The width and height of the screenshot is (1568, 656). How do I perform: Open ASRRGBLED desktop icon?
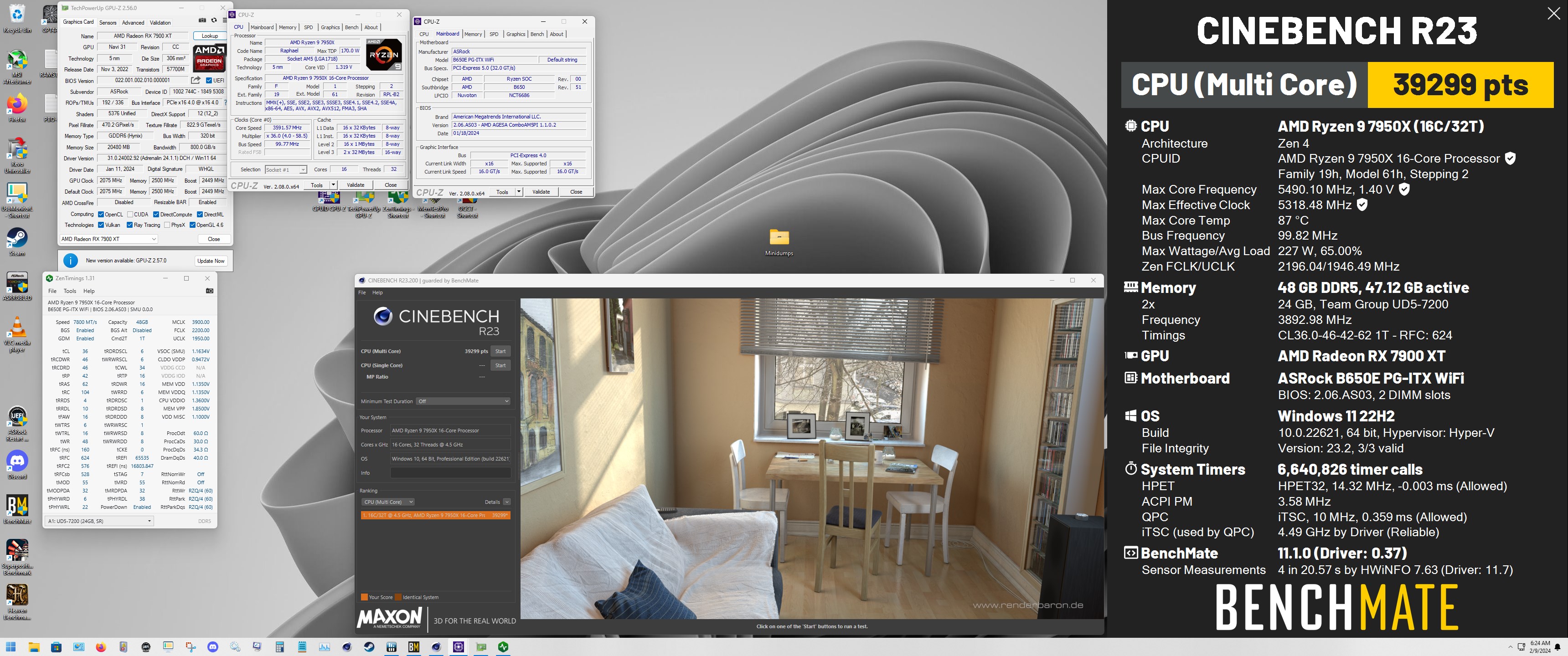coord(17,286)
